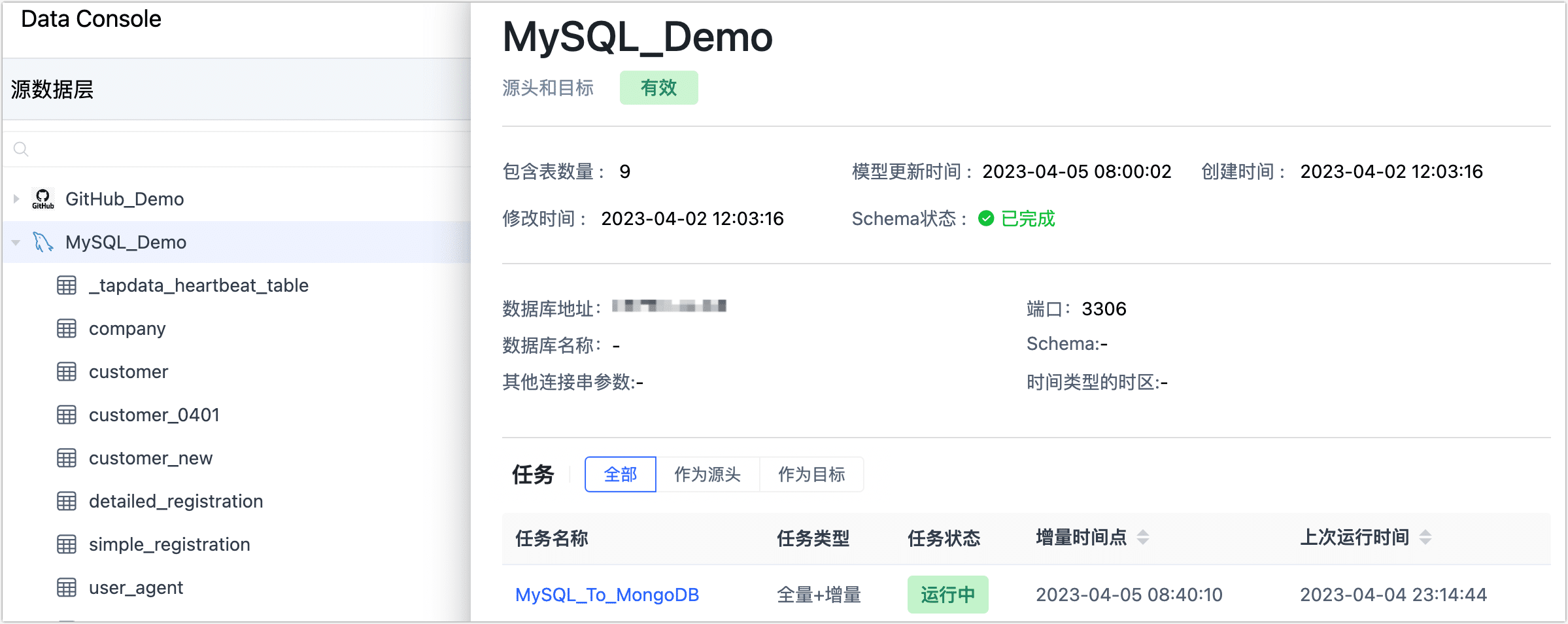This screenshot has width=1568, height=624.
Task: Click the blurred database address value
Action: pyautogui.click(x=669, y=305)
